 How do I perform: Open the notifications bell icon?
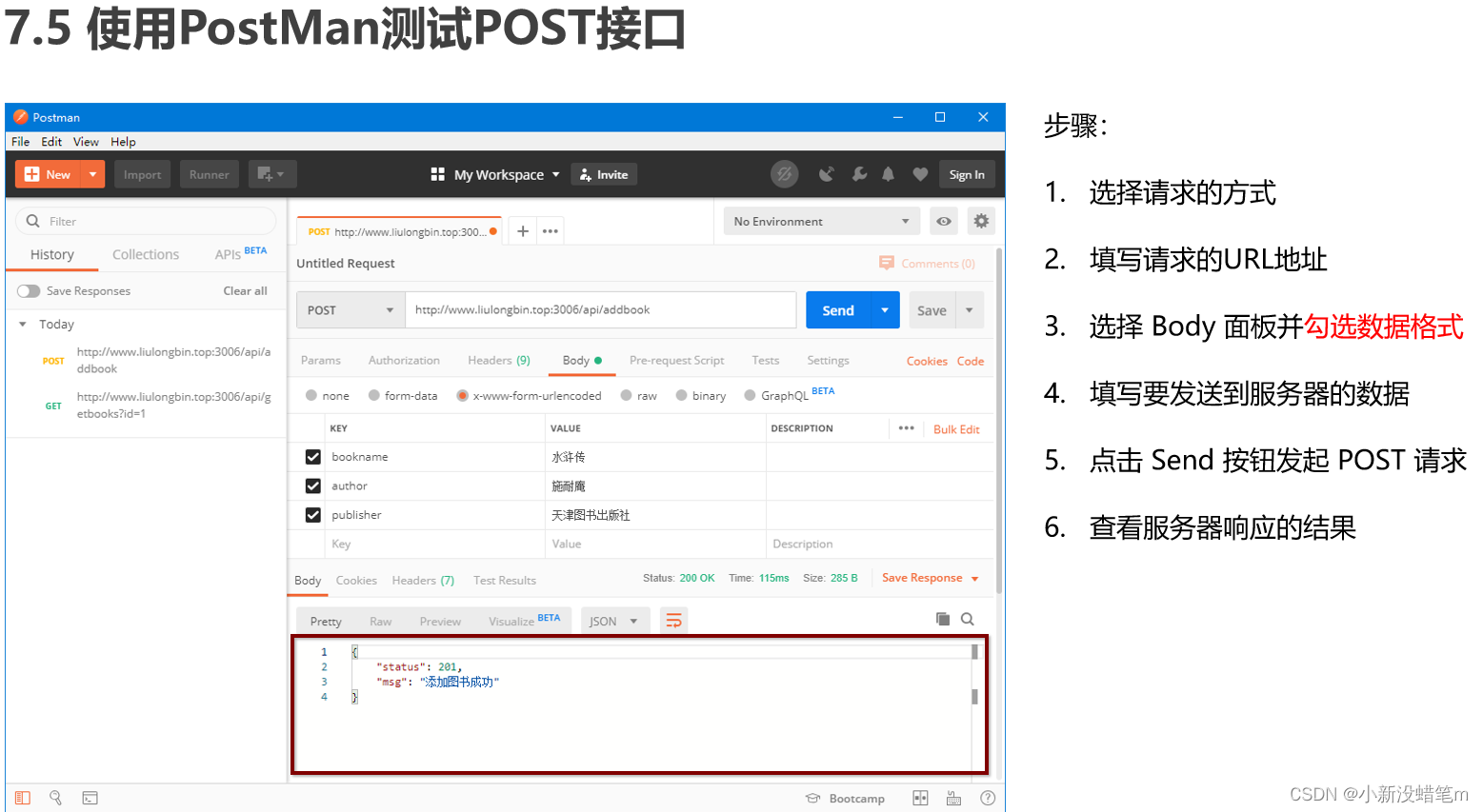tap(888, 174)
